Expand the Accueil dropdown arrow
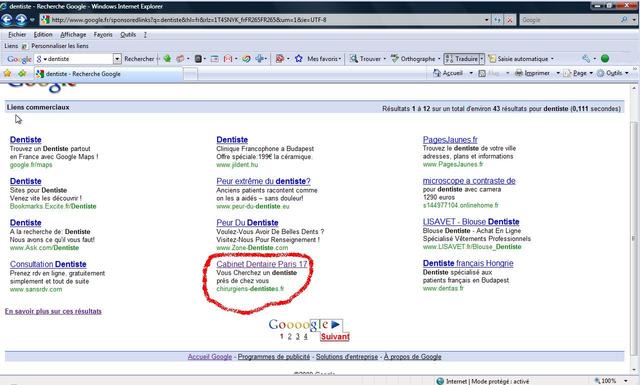This screenshot has width=640, height=385. click(471, 73)
